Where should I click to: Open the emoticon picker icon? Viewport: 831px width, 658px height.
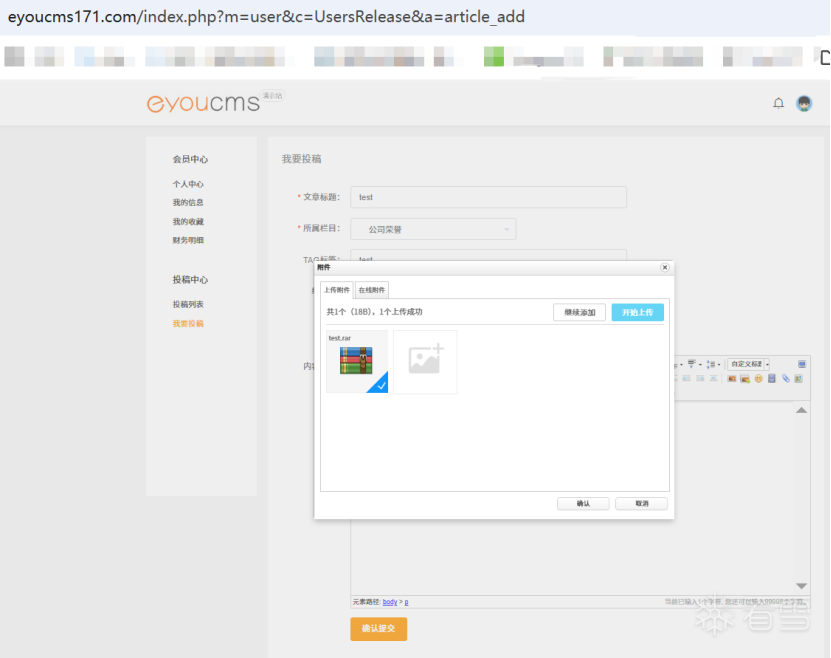(x=758, y=378)
